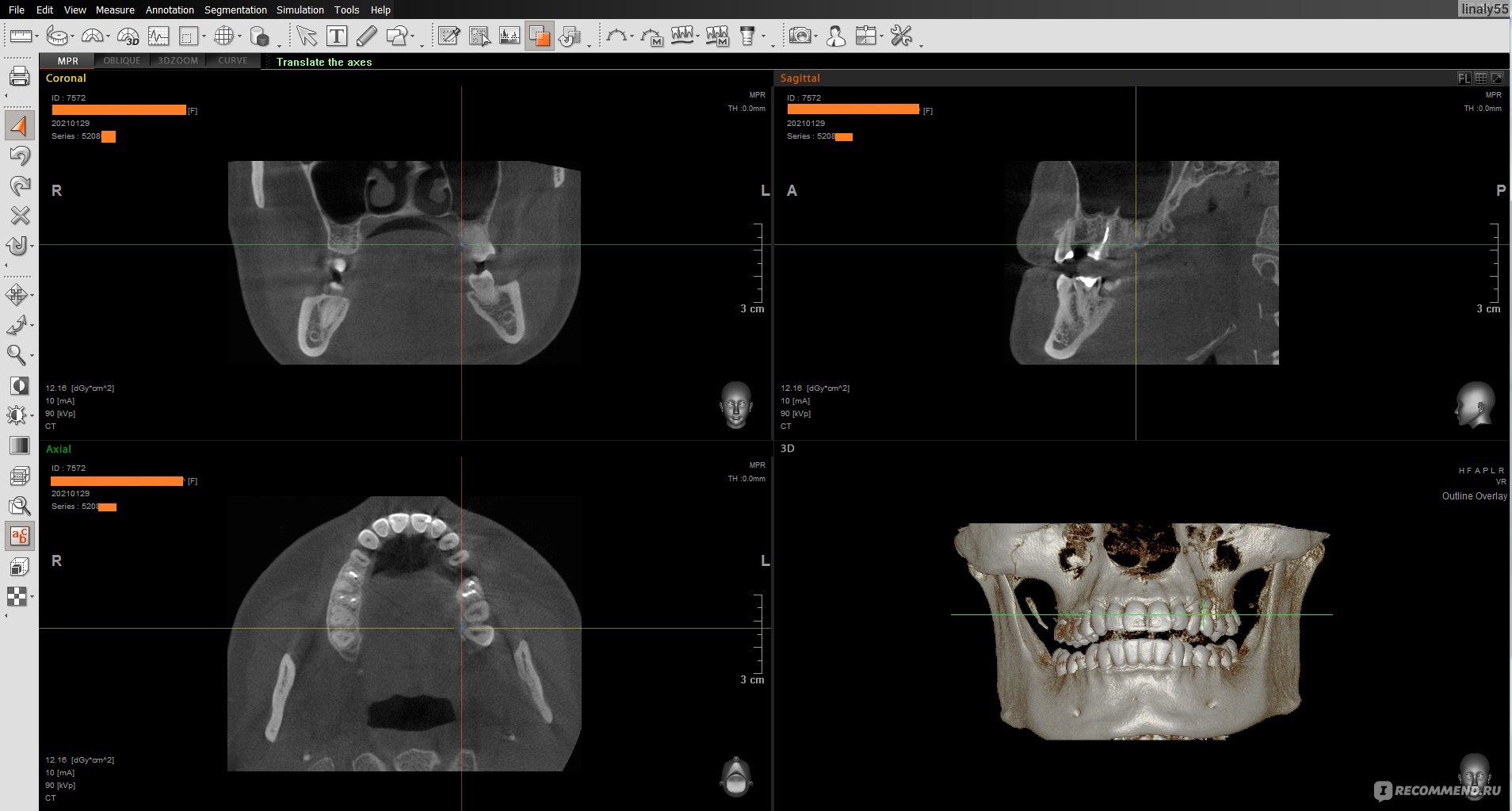Viewport: 1512px width, 811px height.
Task: Switch to the 3DZOOM tab
Action: coord(178,61)
